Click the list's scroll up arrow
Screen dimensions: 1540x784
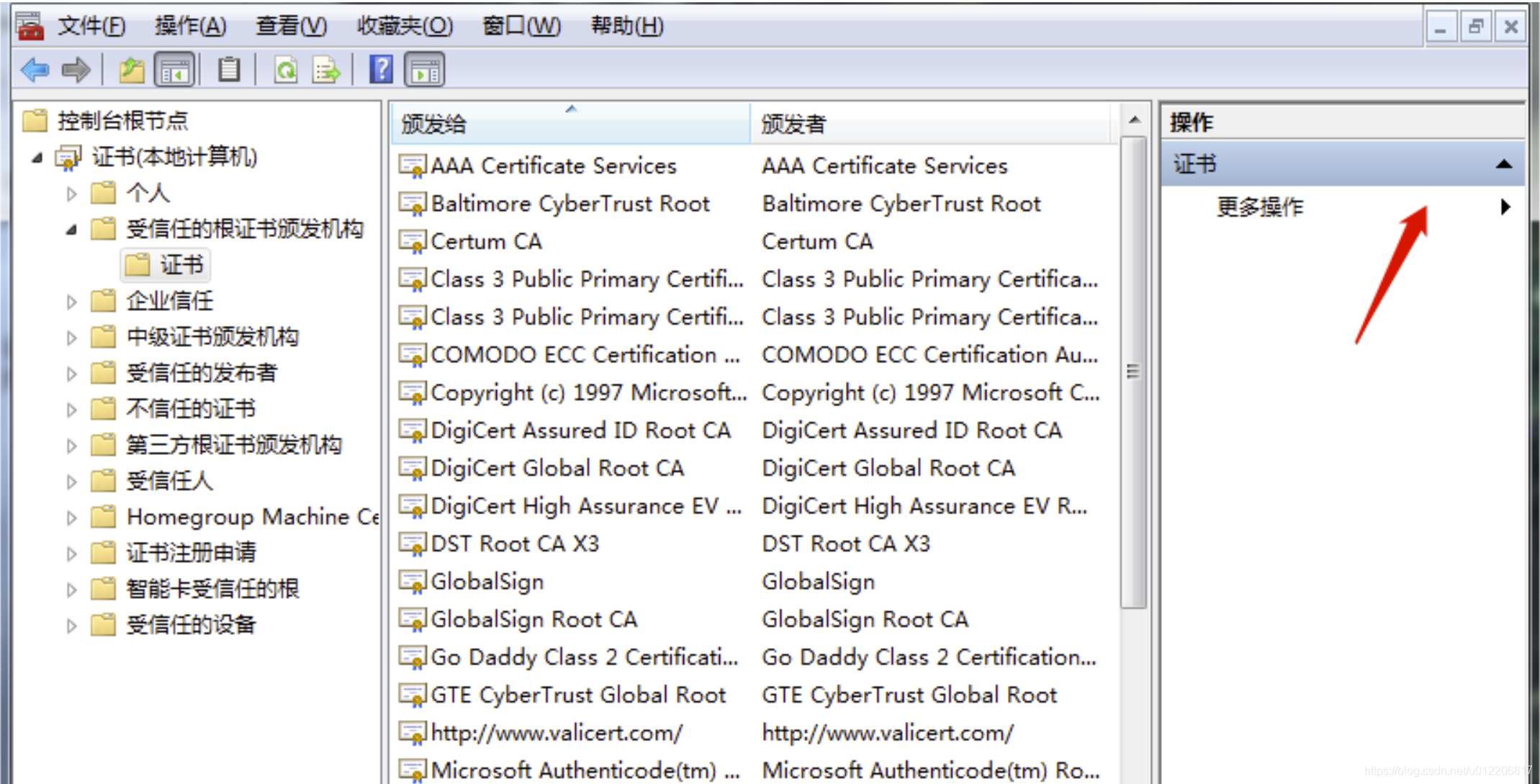(1135, 120)
